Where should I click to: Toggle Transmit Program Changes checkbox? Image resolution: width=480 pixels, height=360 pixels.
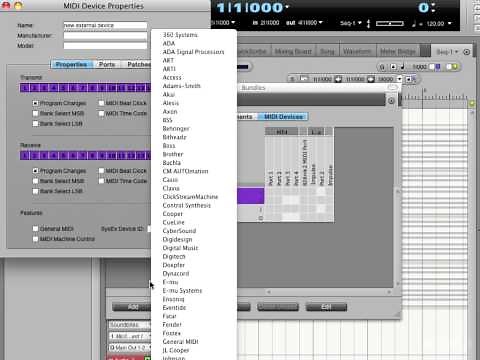tap(35, 103)
